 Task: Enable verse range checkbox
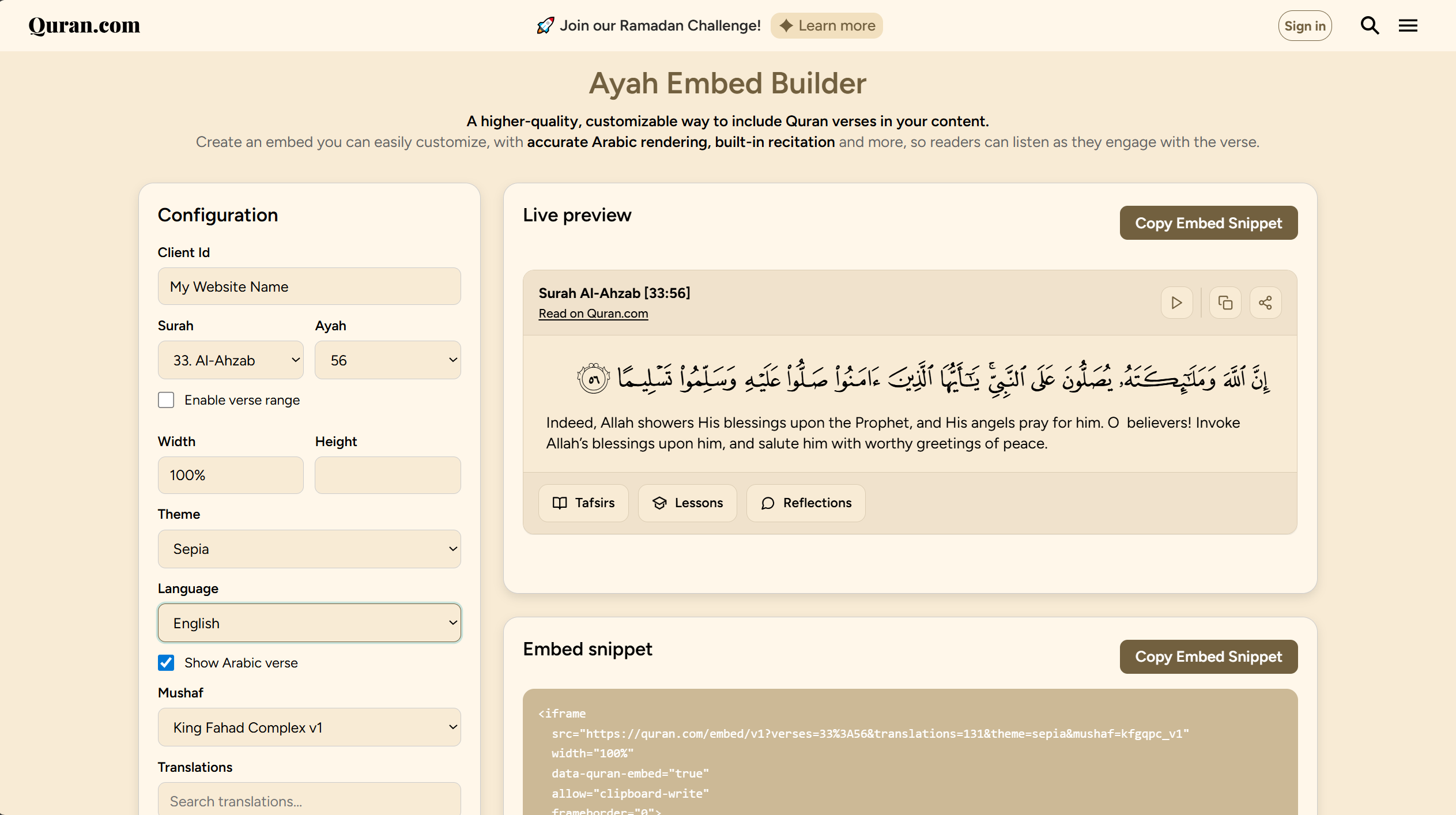coord(166,400)
